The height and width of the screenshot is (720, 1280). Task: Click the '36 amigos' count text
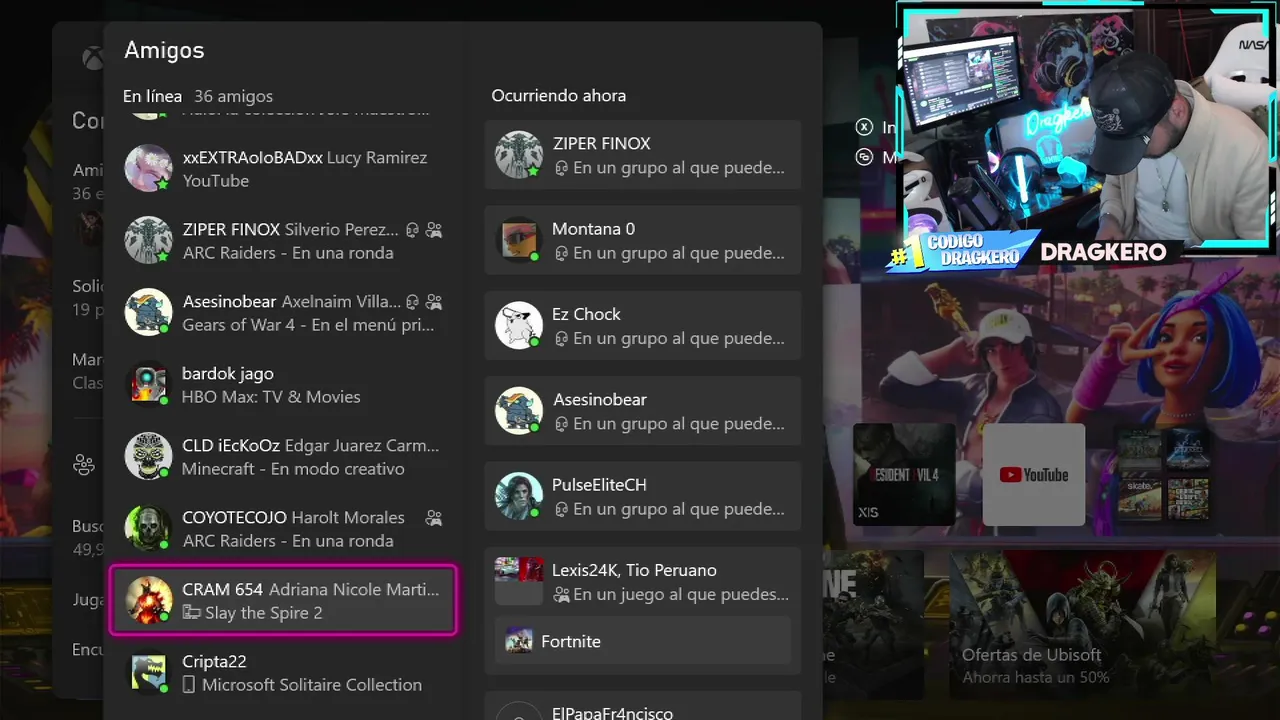pyautogui.click(x=234, y=96)
